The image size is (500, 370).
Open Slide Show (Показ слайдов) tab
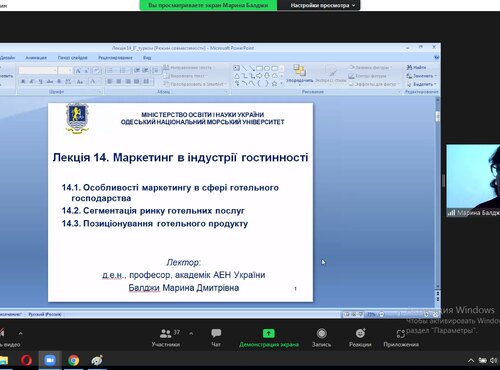[x=72, y=58]
